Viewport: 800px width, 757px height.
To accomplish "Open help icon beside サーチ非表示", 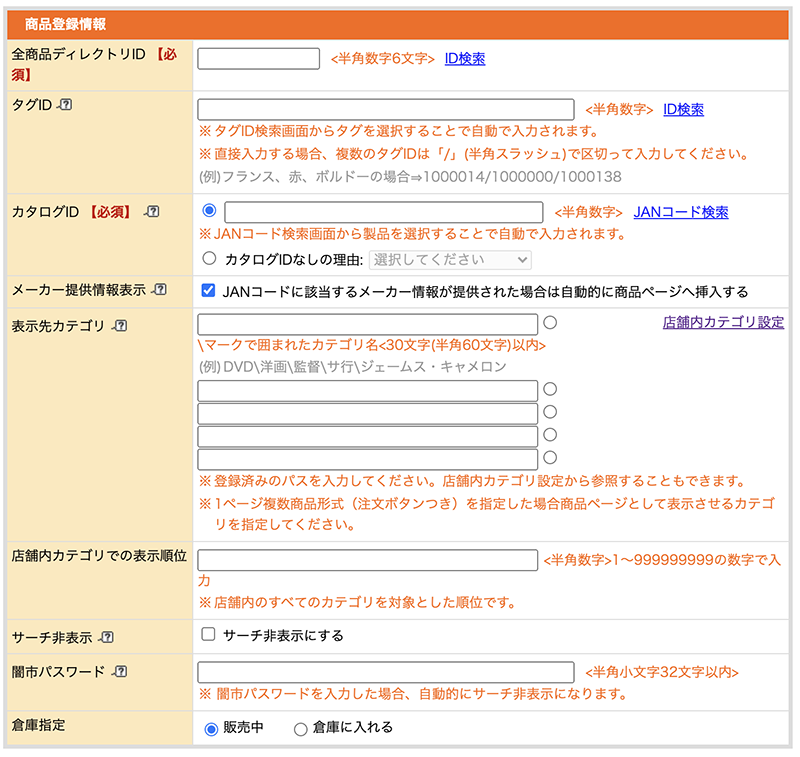I will [107, 637].
